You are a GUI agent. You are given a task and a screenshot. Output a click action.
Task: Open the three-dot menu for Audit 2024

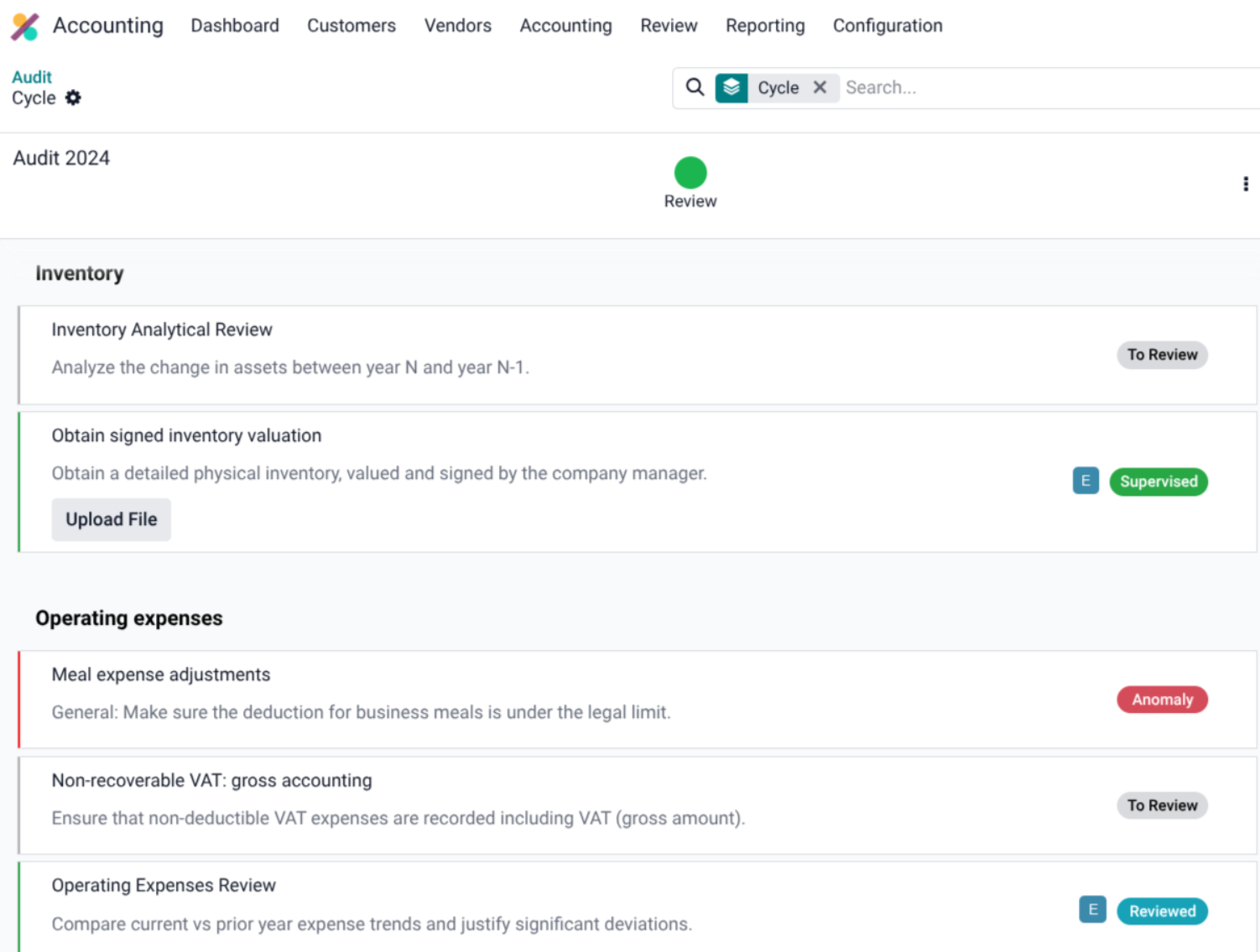[1245, 184]
